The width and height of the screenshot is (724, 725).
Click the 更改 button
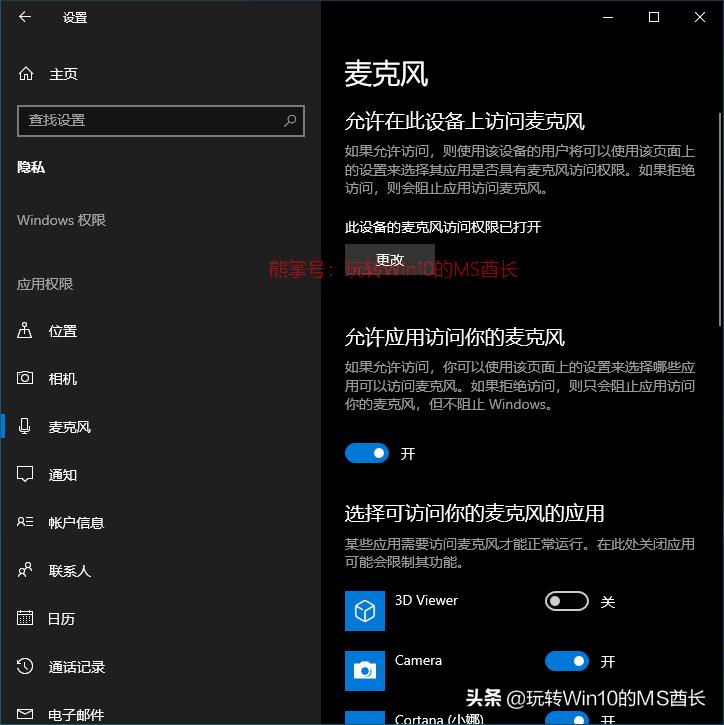coord(390,259)
